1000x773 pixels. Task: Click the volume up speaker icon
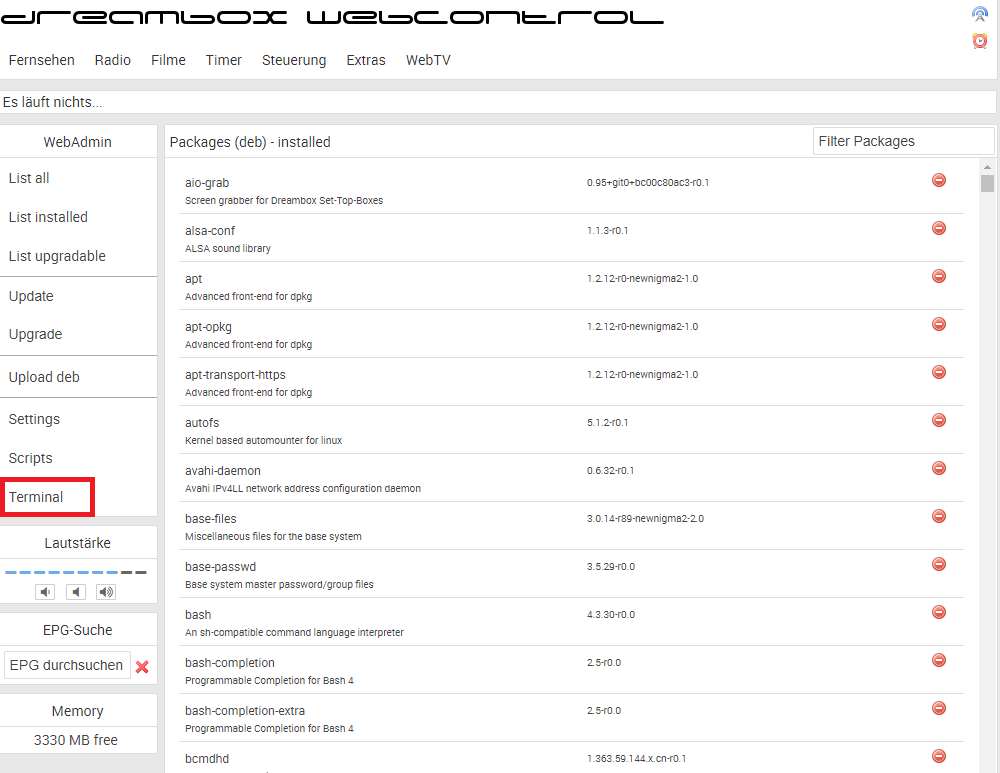point(106,592)
